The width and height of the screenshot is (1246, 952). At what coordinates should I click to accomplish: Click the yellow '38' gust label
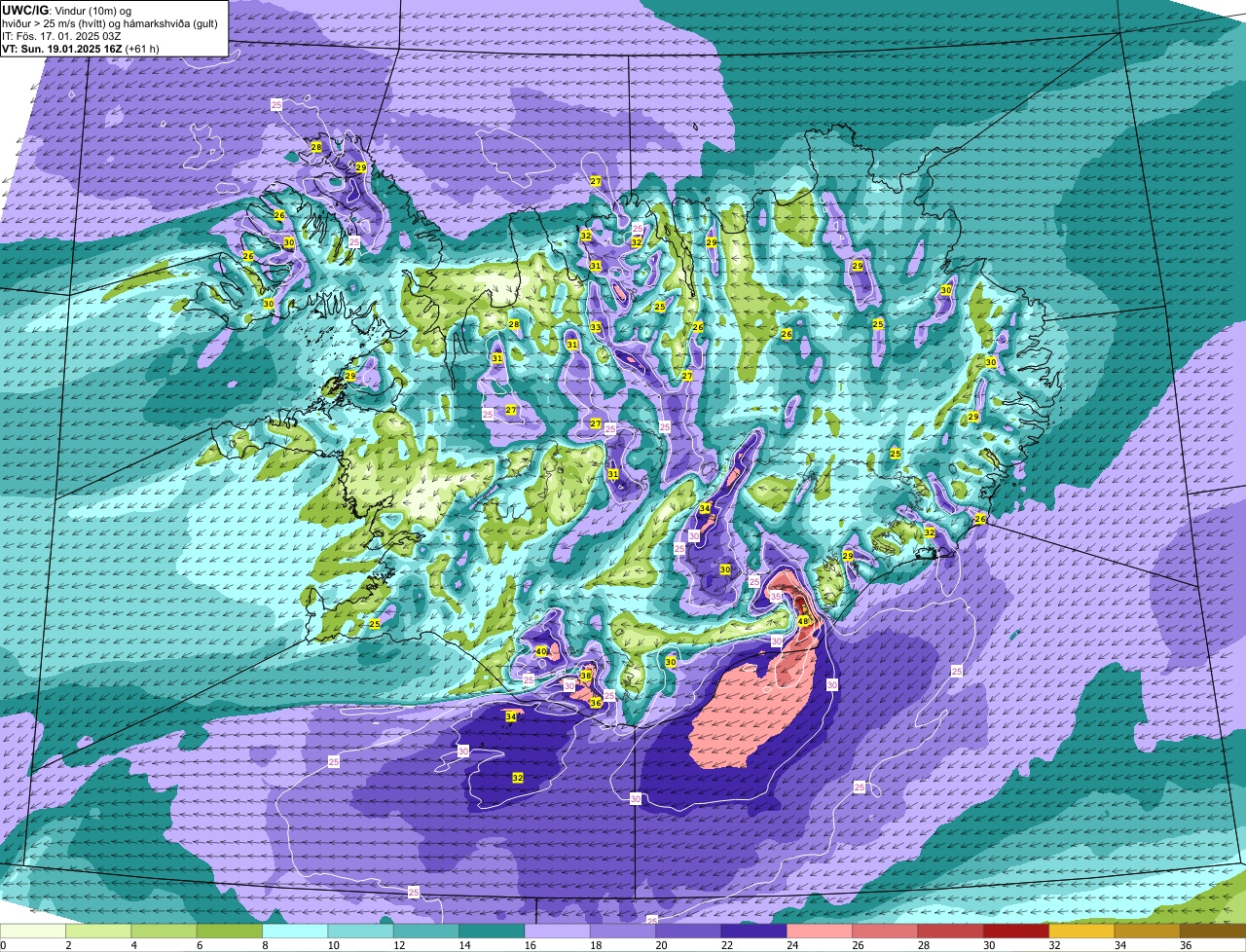[x=586, y=676]
